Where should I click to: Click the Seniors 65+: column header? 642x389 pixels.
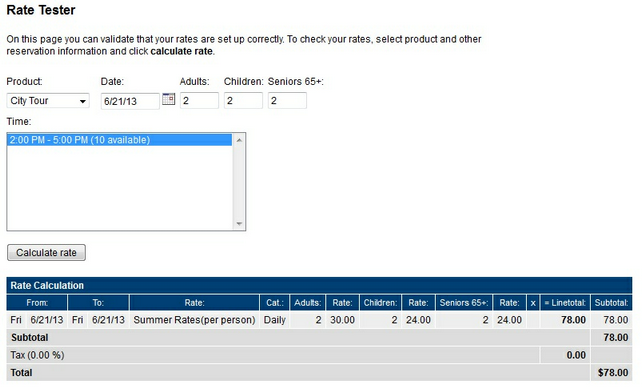(464, 303)
